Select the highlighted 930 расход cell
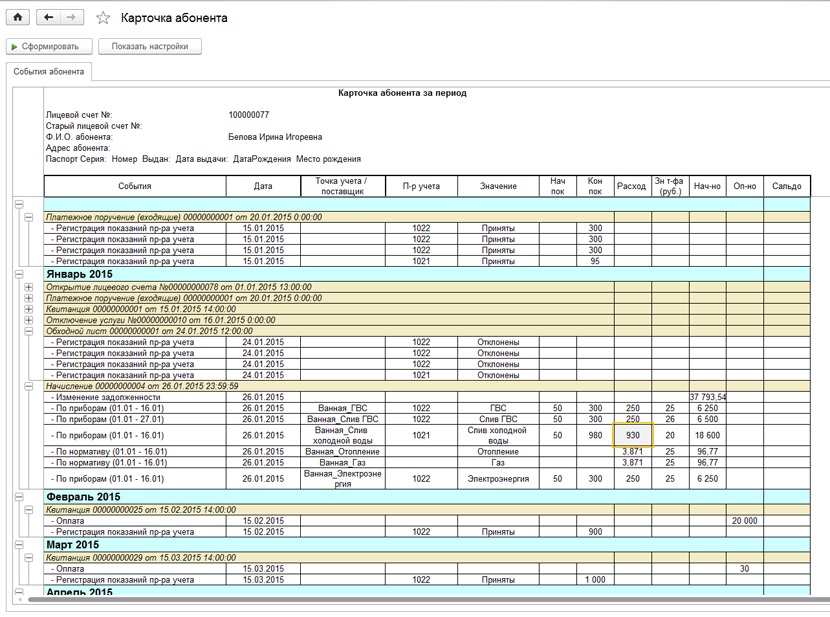The height and width of the screenshot is (617, 830). coord(633,435)
